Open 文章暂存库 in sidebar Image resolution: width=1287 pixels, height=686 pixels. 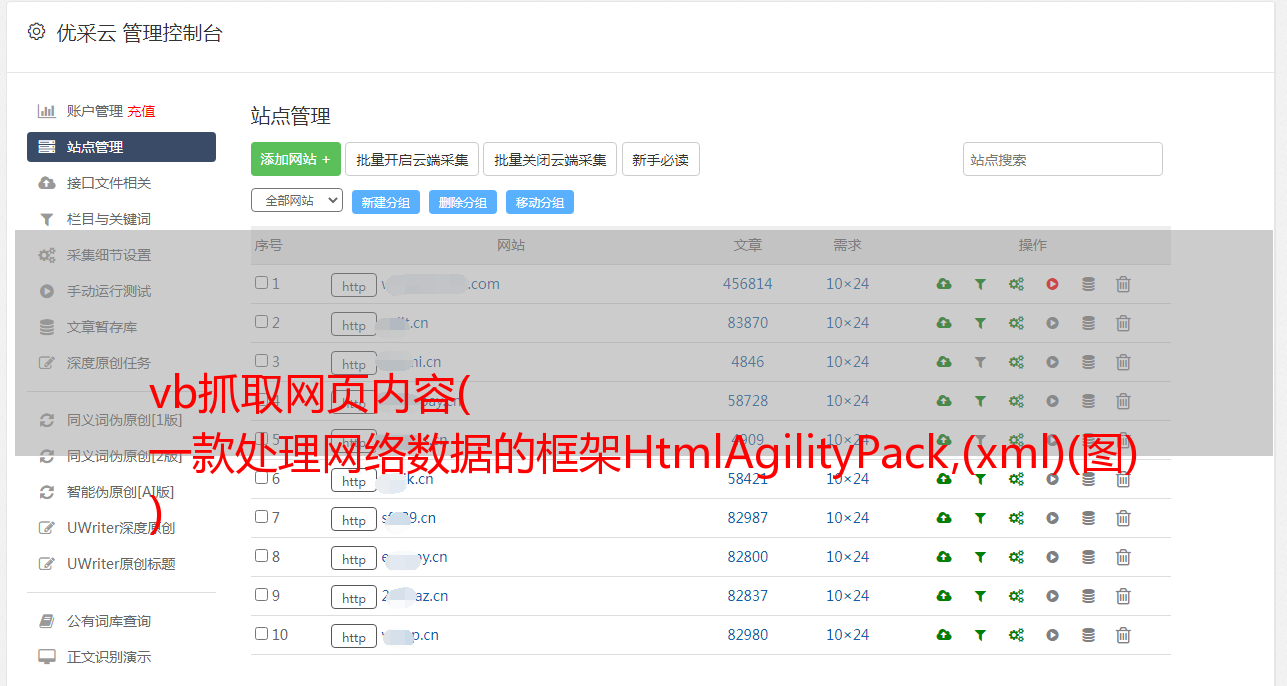click(x=102, y=327)
